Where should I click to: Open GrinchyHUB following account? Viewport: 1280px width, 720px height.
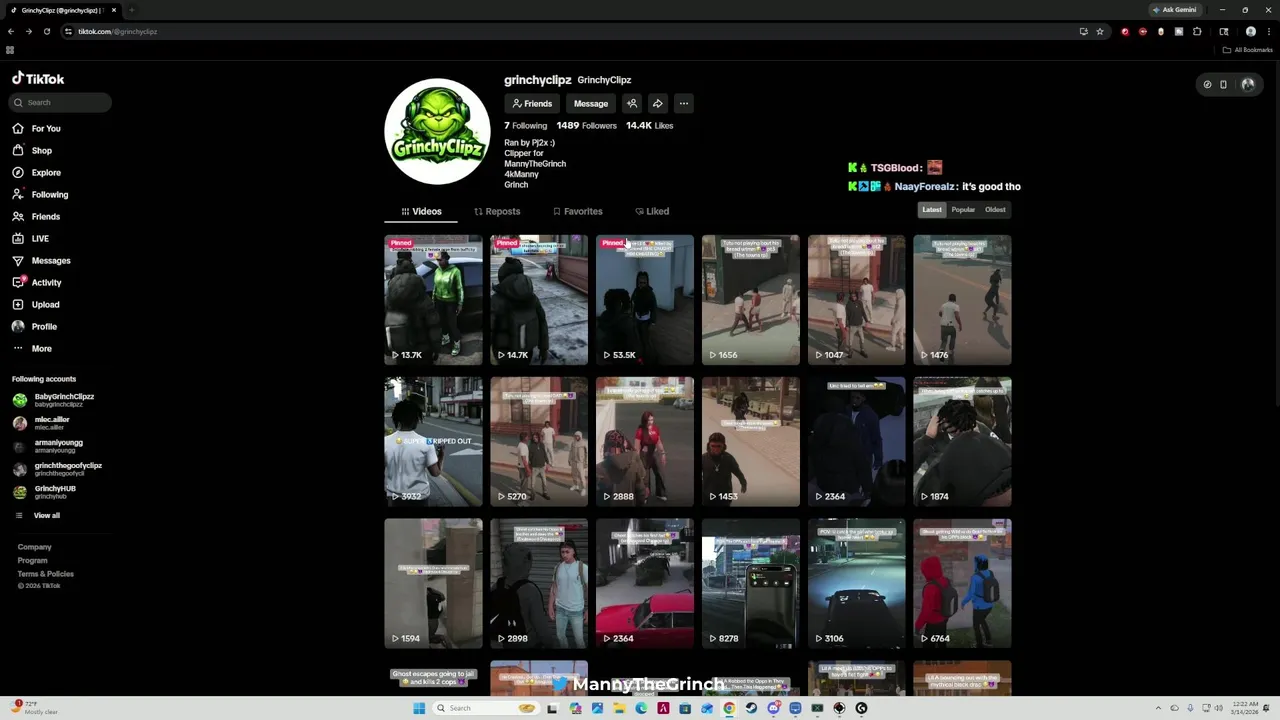click(x=45, y=492)
